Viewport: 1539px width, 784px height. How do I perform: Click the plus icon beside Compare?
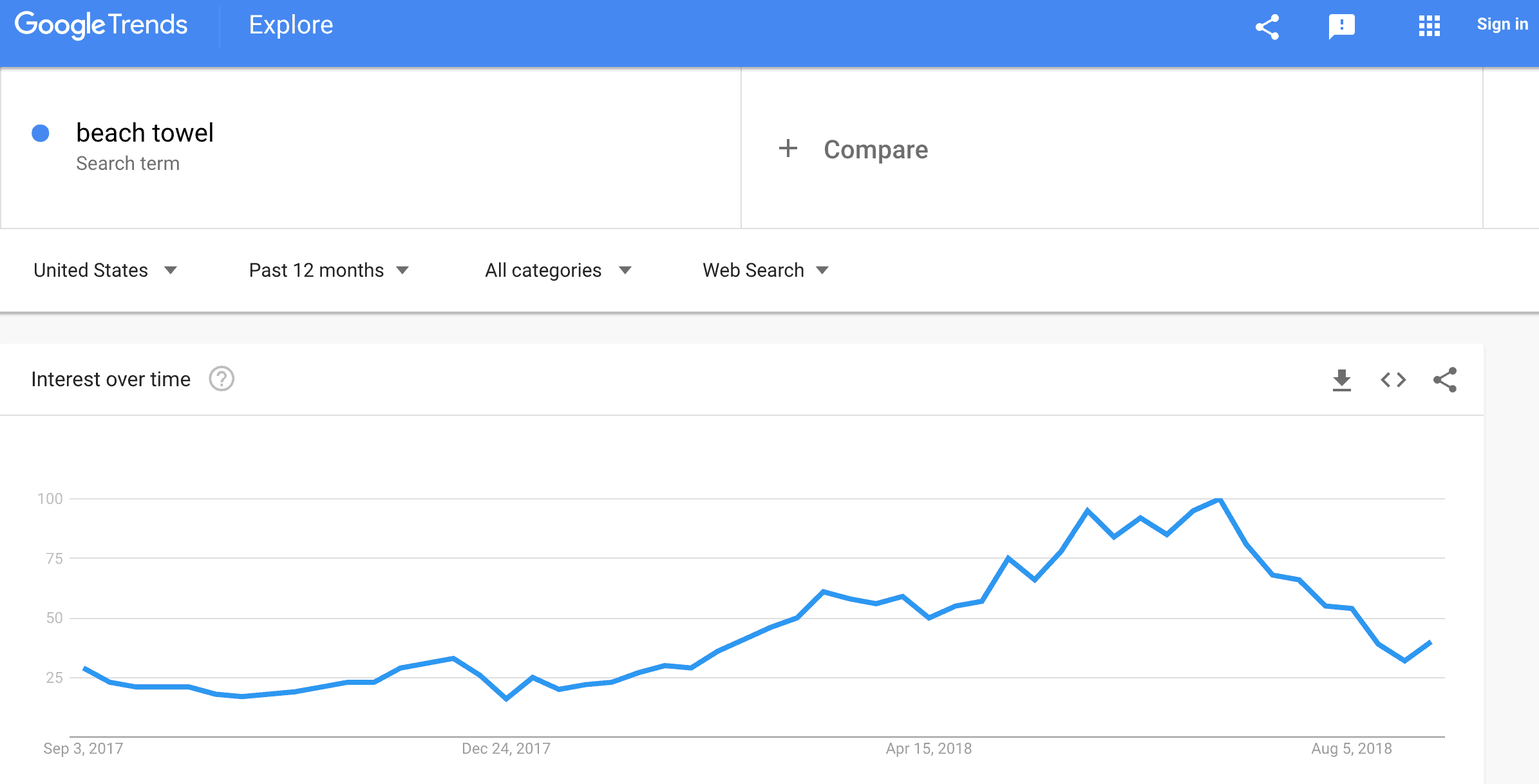tap(788, 149)
